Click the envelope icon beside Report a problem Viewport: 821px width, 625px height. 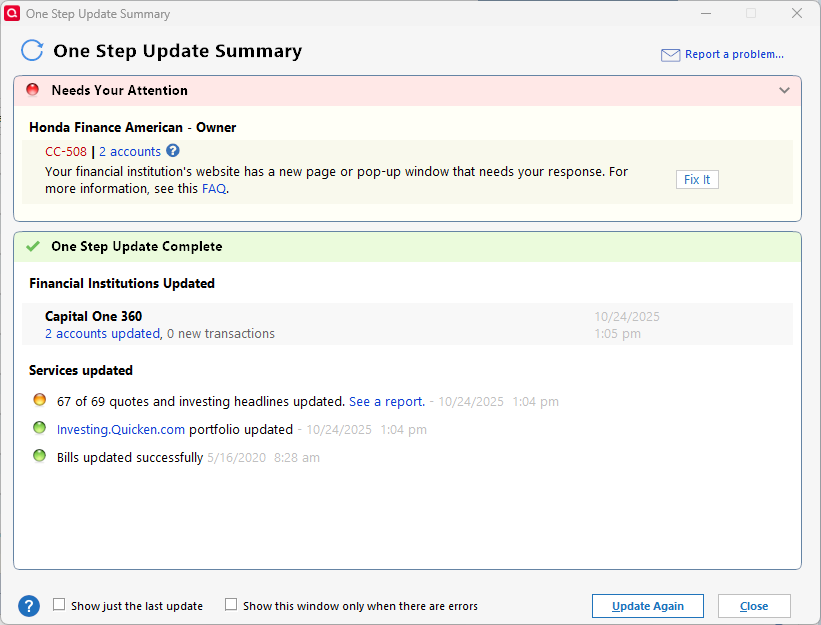point(670,55)
